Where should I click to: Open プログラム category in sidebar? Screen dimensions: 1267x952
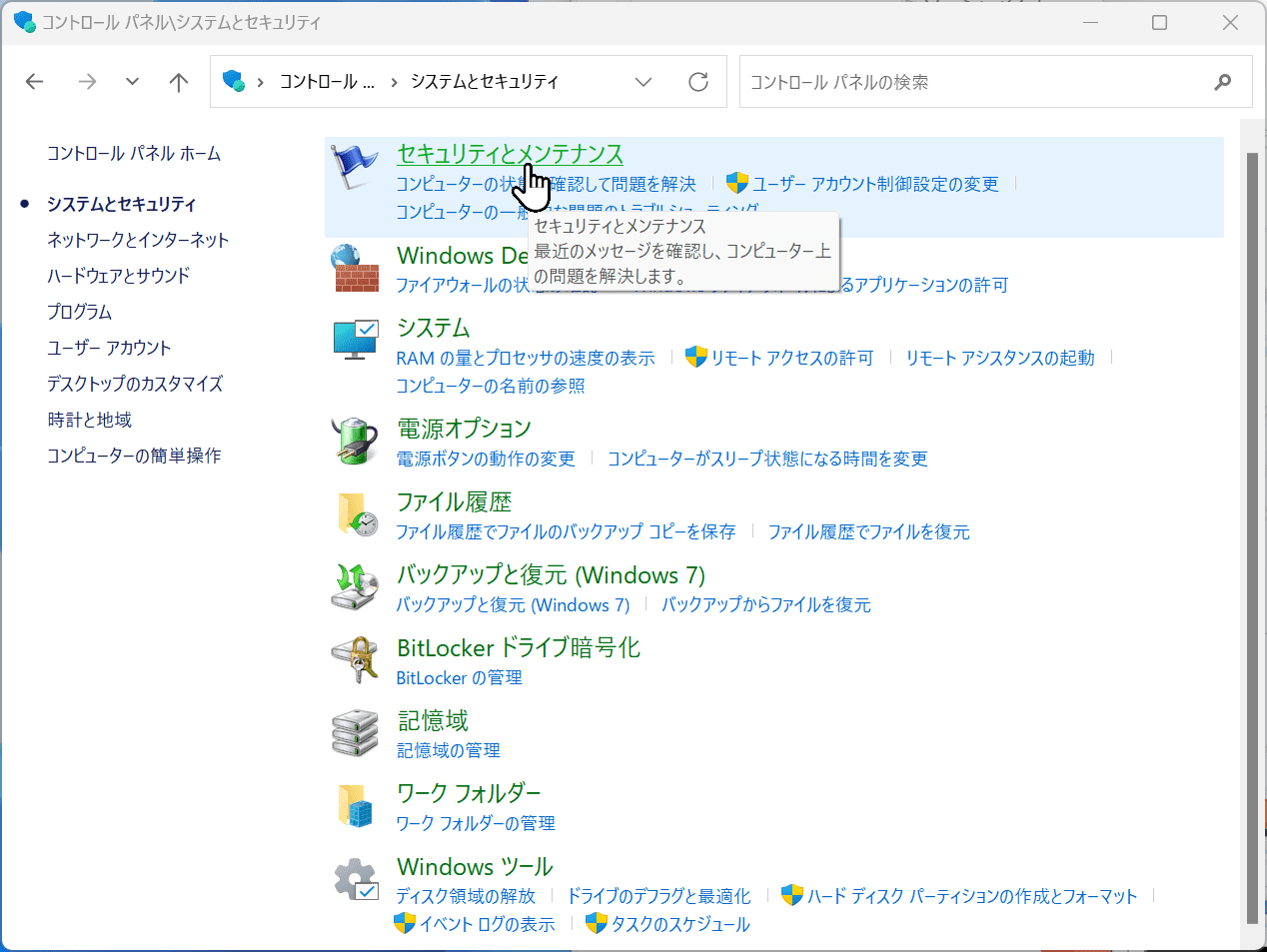[x=79, y=312]
